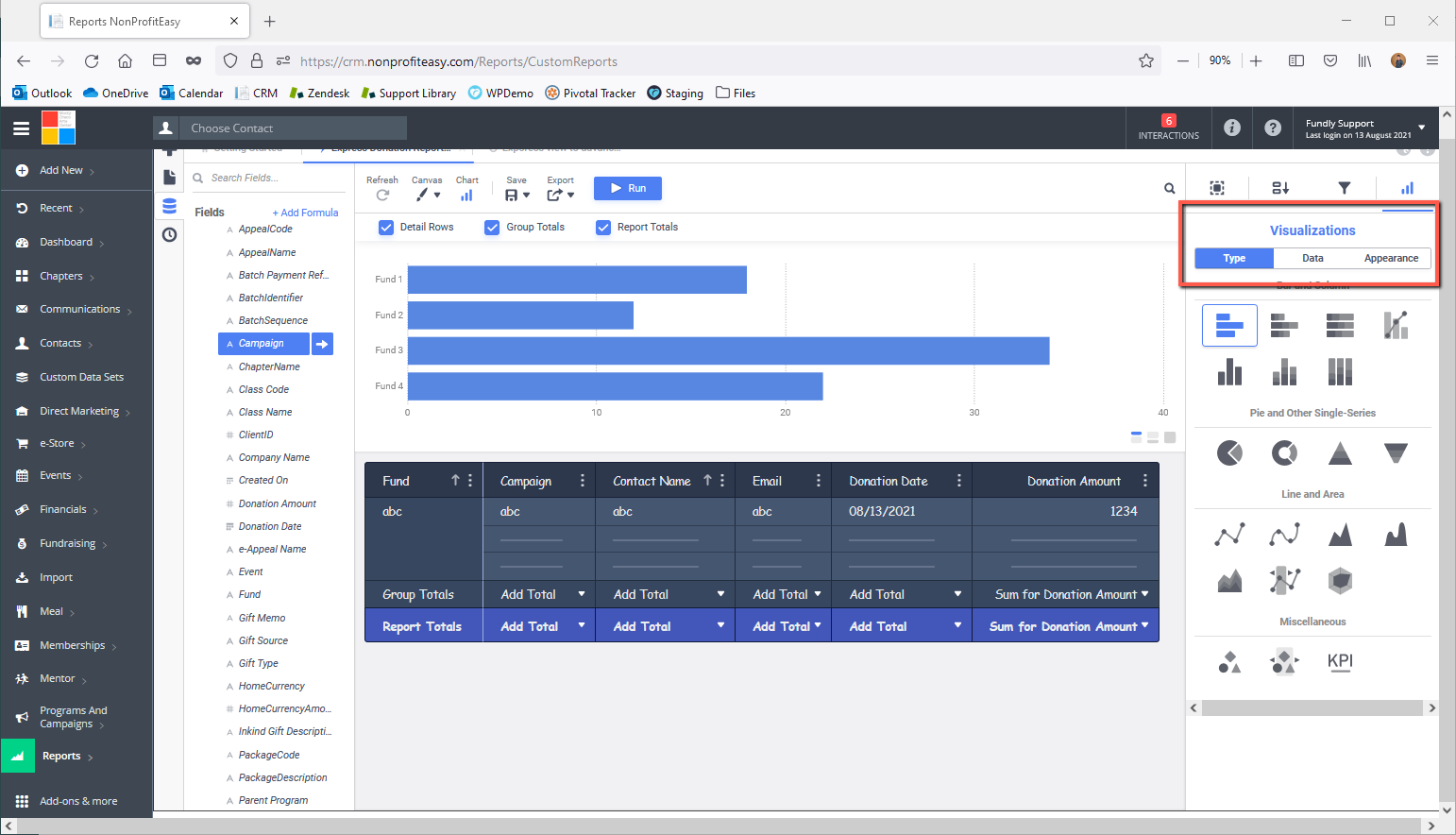Select the area chart type
Screen dimensions: 1456x835
pyautogui.click(x=1340, y=535)
